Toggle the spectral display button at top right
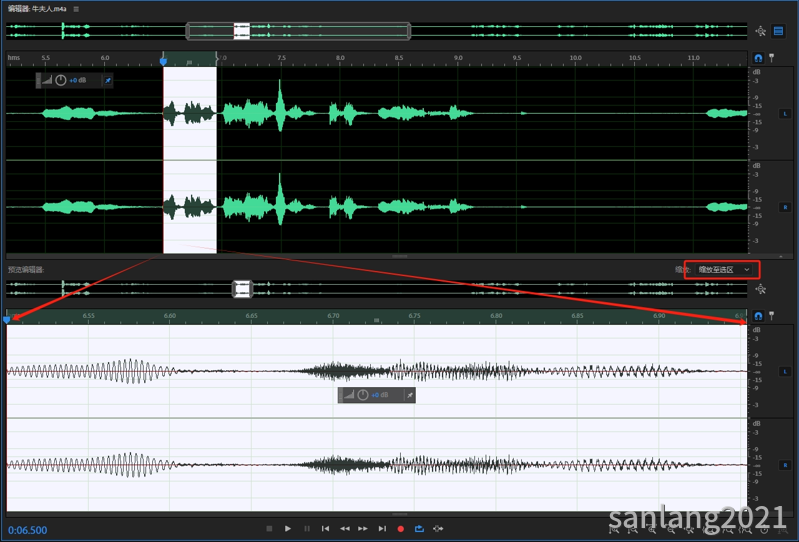The height and width of the screenshot is (542, 799). (x=778, y=31)
